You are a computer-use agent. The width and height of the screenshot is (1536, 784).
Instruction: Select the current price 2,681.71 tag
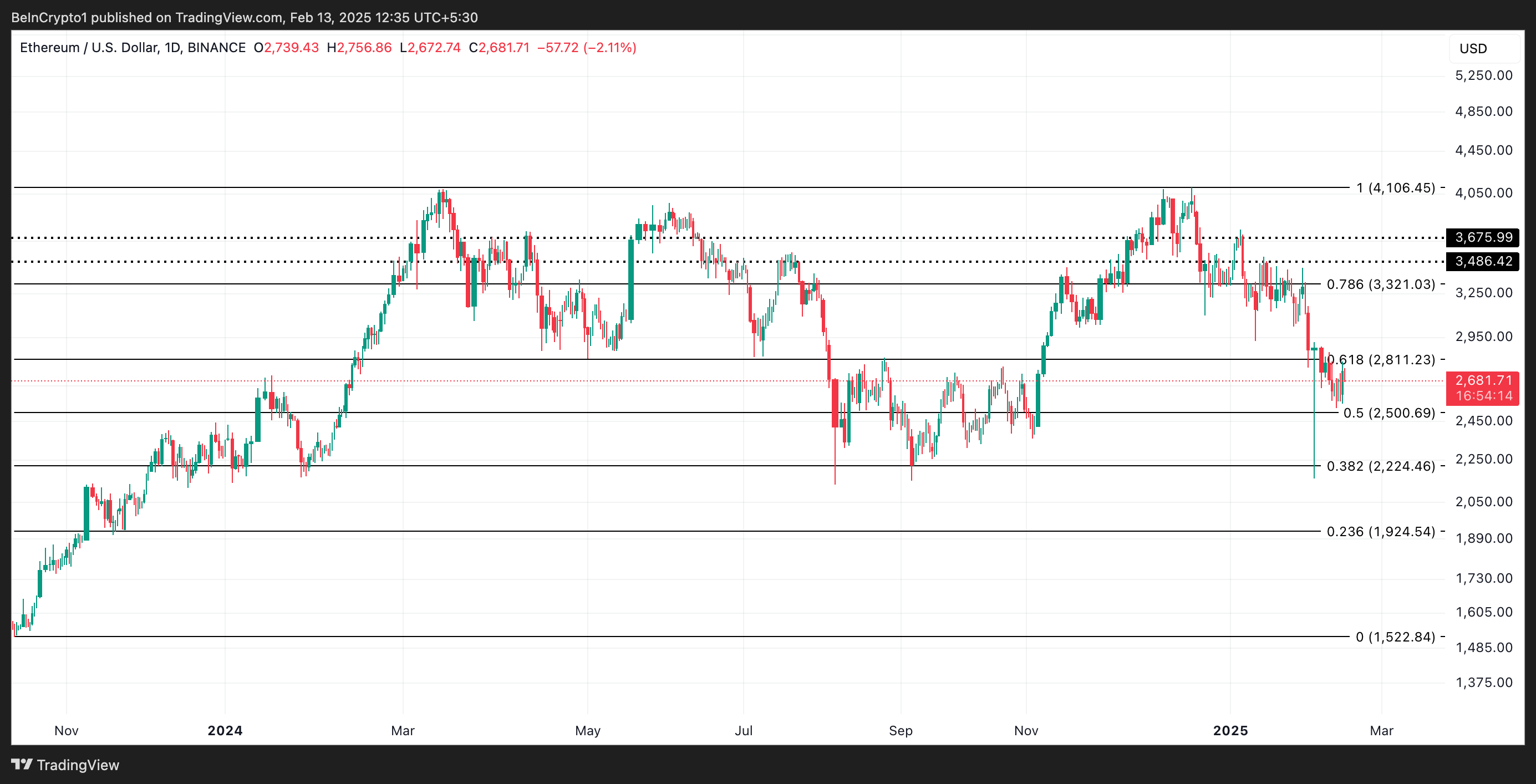click(1482, 380)
